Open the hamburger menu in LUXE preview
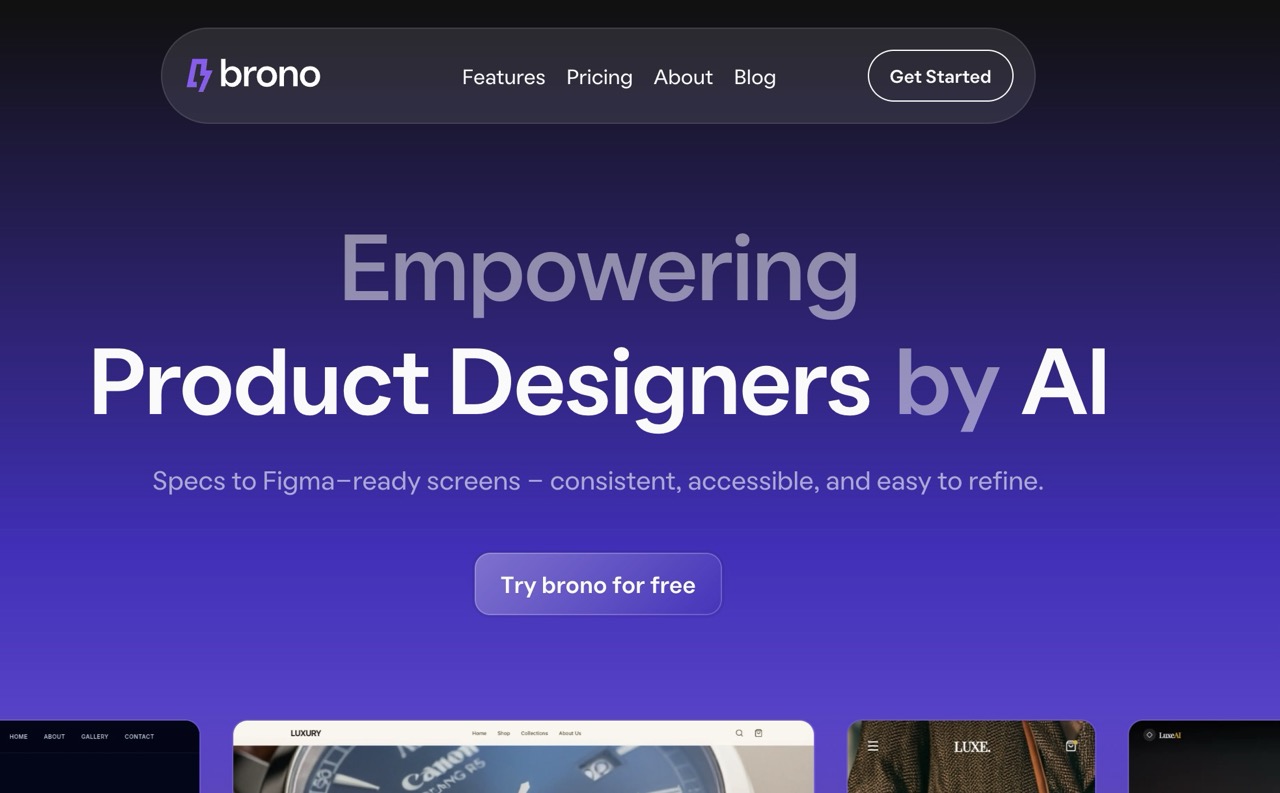 coord(873,746)
